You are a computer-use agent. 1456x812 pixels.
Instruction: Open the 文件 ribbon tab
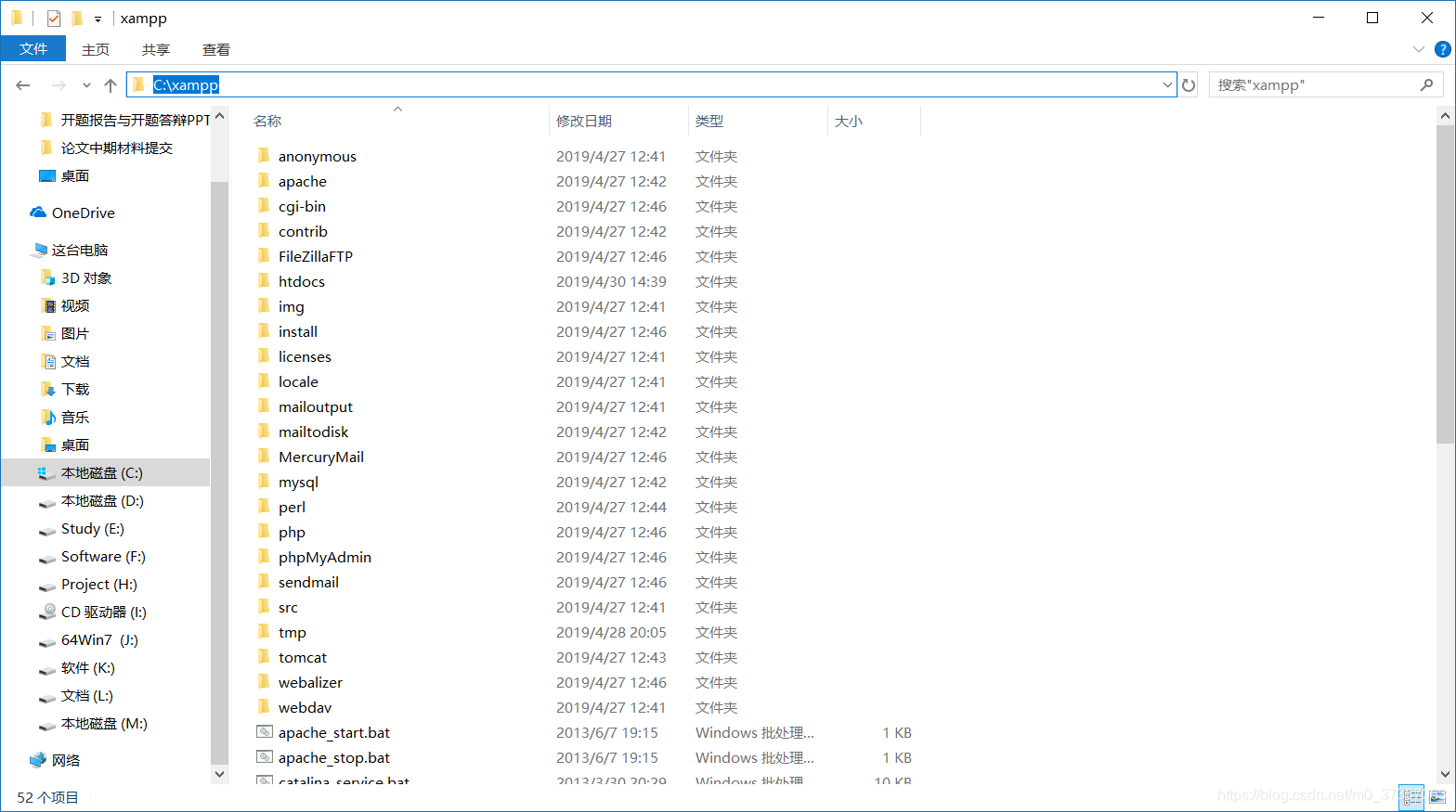click(33, 49)
